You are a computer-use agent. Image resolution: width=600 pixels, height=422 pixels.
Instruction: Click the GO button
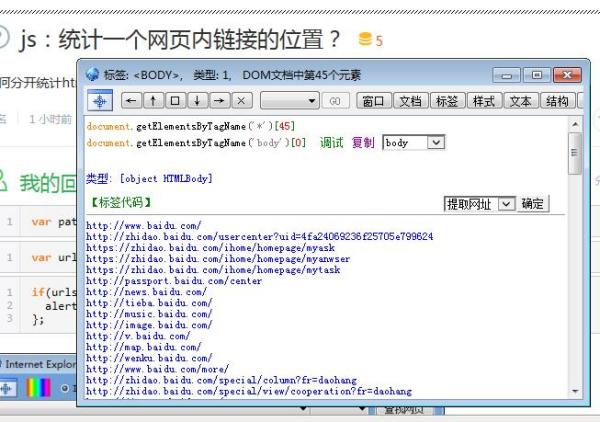pyautogui.click(x=335, y=101)
